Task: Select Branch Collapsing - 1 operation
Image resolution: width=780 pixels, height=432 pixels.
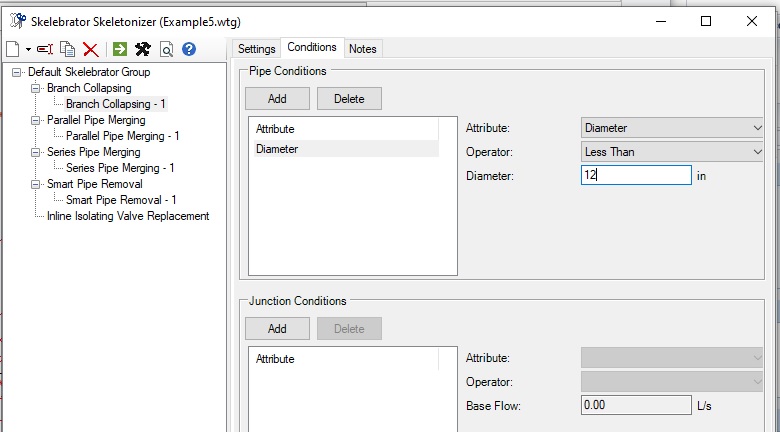Action: [116, 104]
